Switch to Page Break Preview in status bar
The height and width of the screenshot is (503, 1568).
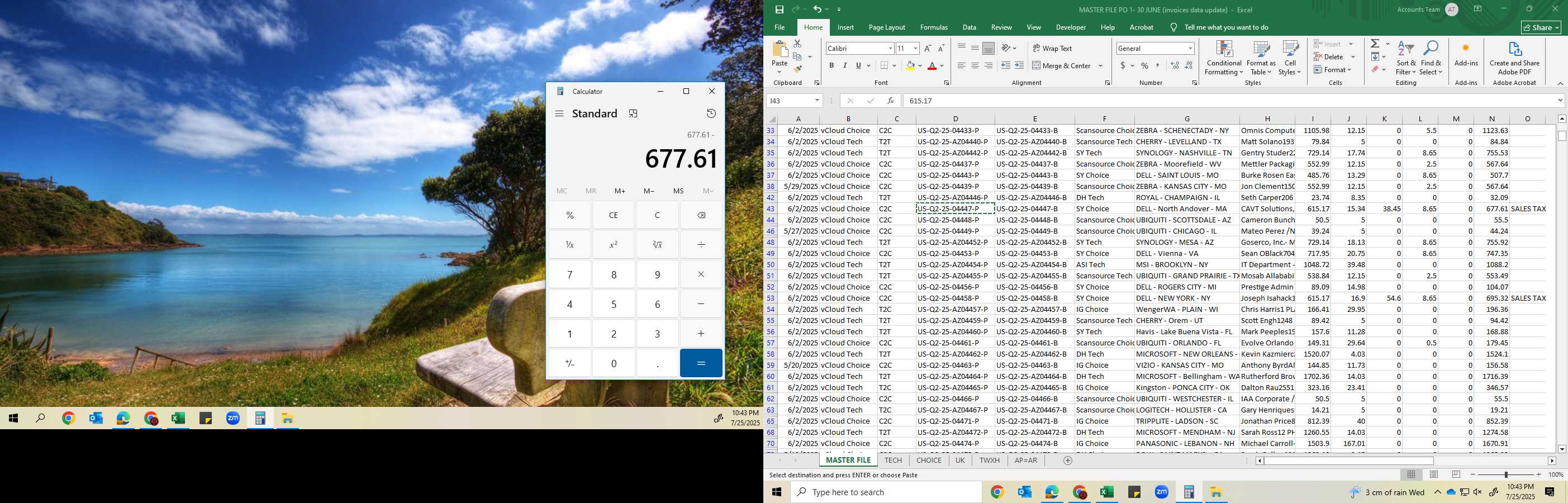coord(1456,474)
